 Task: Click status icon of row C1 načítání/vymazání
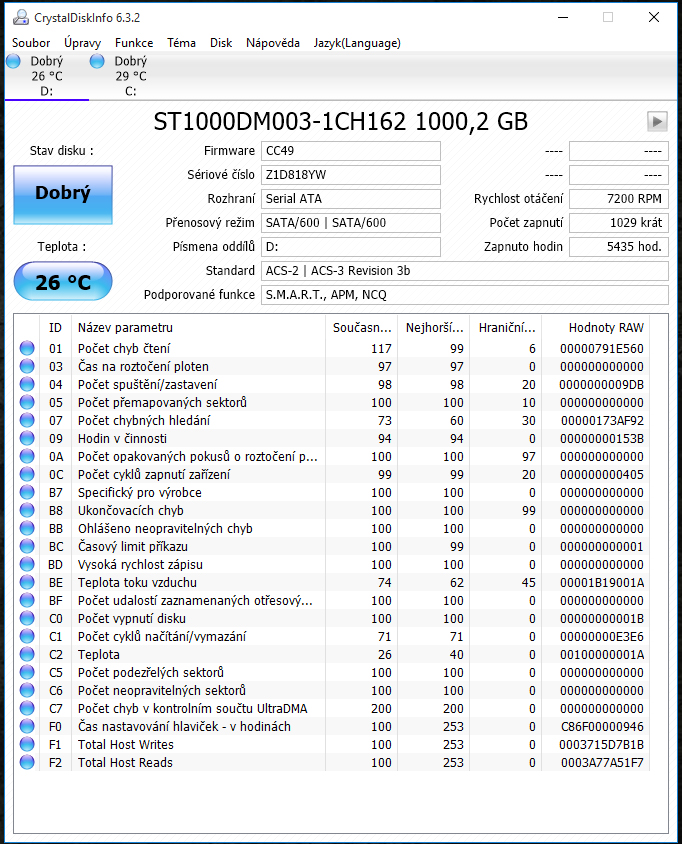(x=27, y=636)
